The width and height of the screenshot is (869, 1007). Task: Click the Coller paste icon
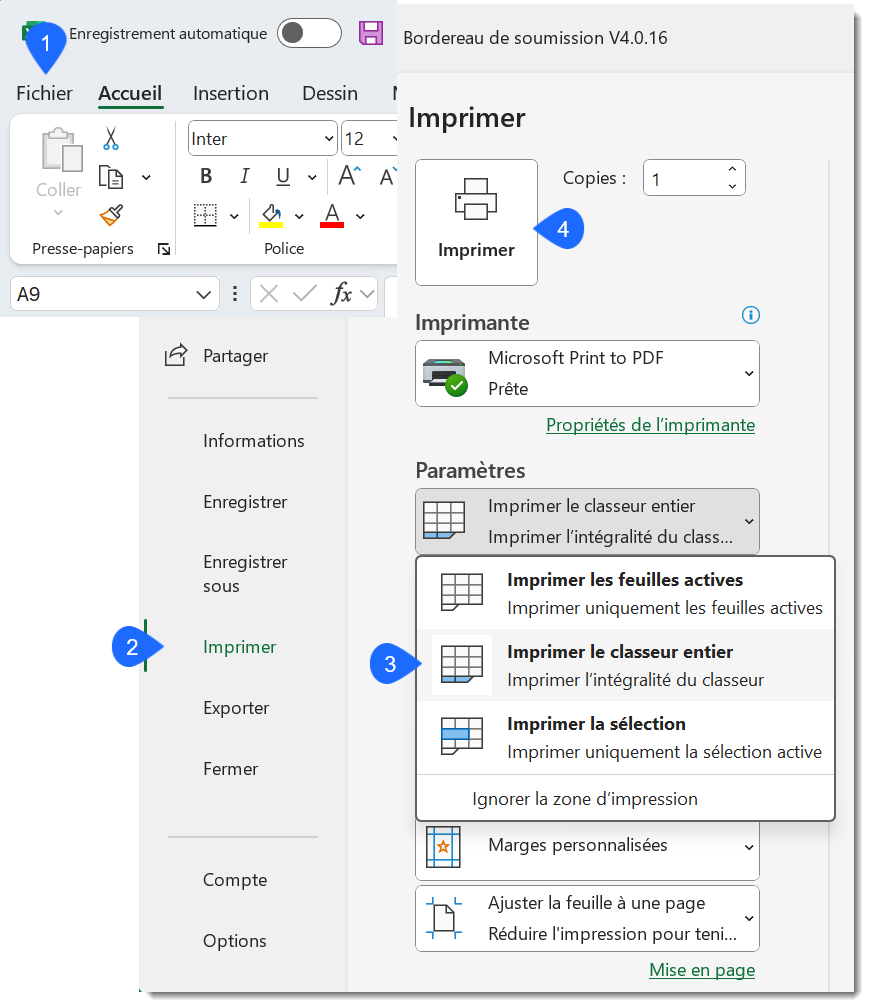[x=62, y=150]
